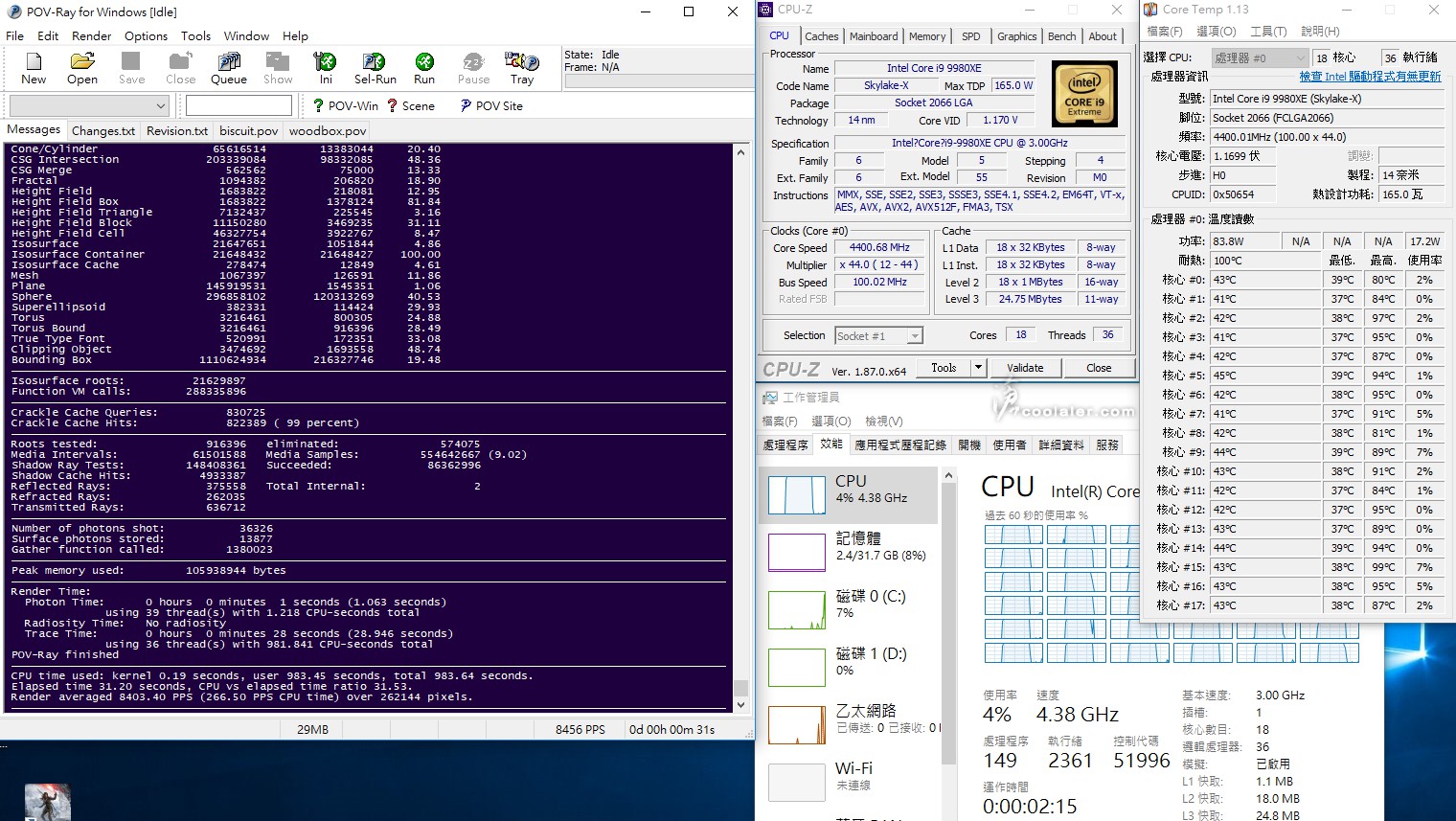Open the 說明(H) menu in Core Temp
1456x821 pixels.
pyautogui.click(x=1320, y=32)
